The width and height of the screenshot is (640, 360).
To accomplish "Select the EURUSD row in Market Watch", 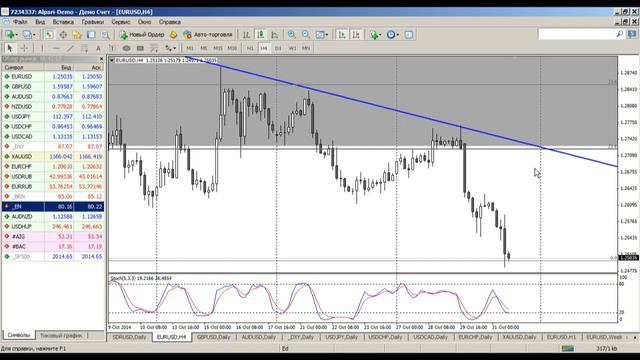I will [53, 76].
